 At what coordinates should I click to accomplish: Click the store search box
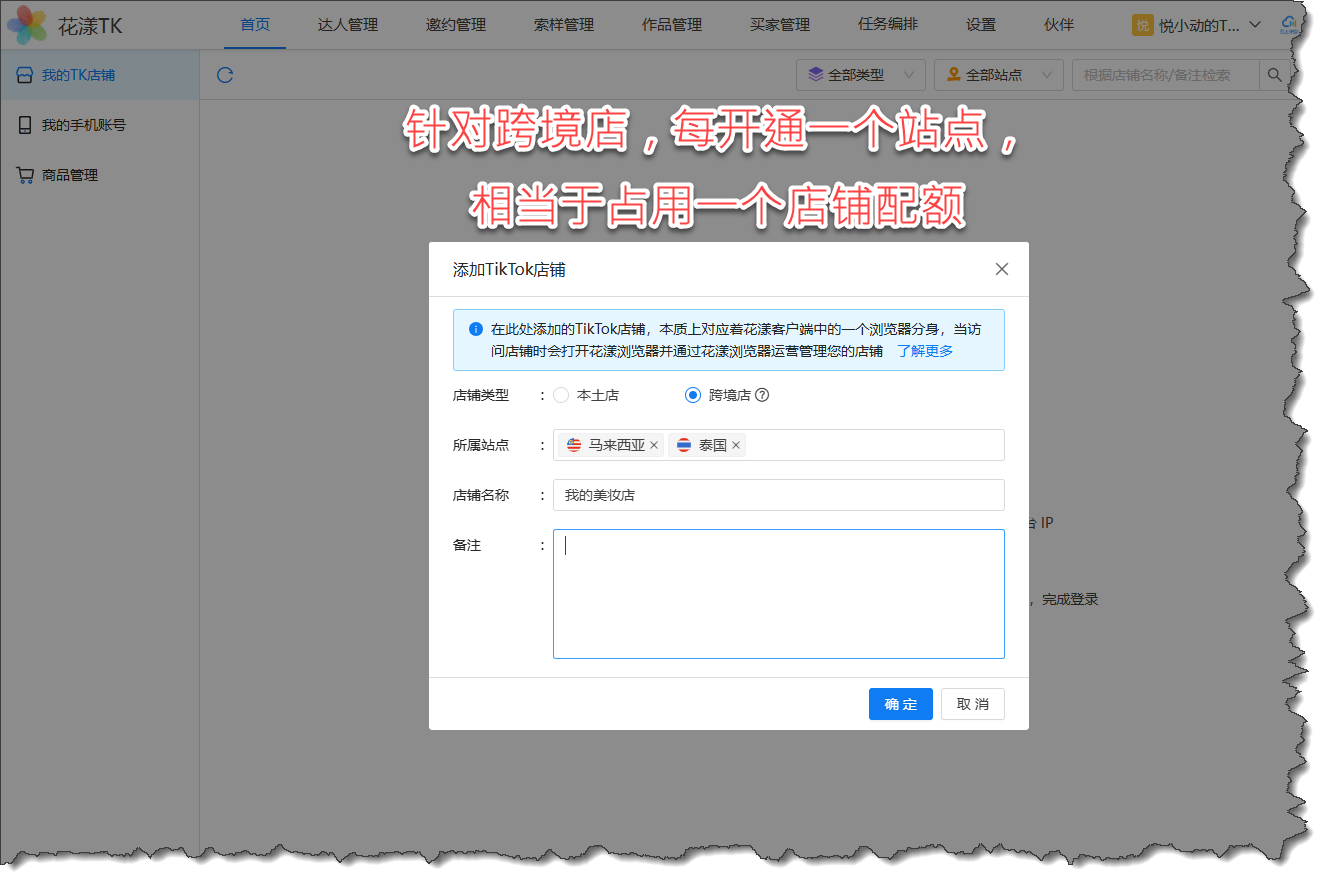coord(1167,75)
